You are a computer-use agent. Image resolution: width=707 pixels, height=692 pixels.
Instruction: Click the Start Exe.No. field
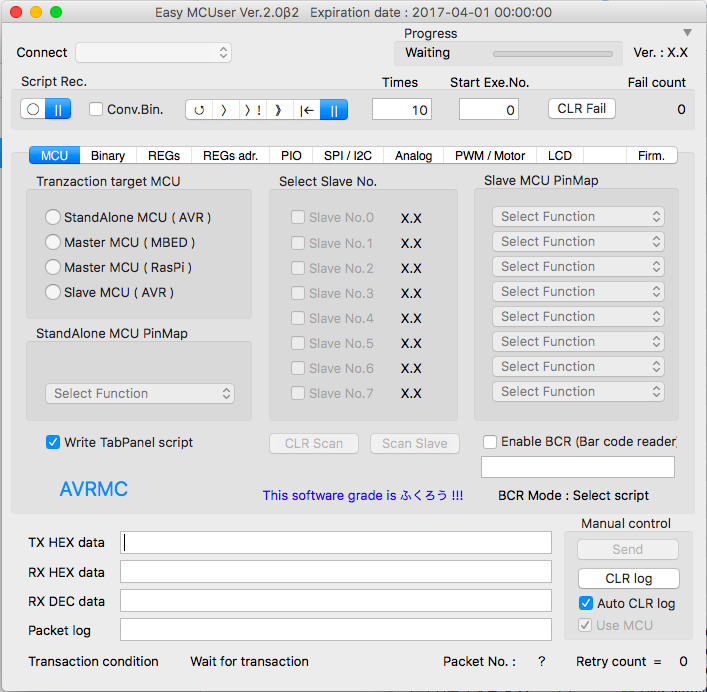(x=489, y=110)
